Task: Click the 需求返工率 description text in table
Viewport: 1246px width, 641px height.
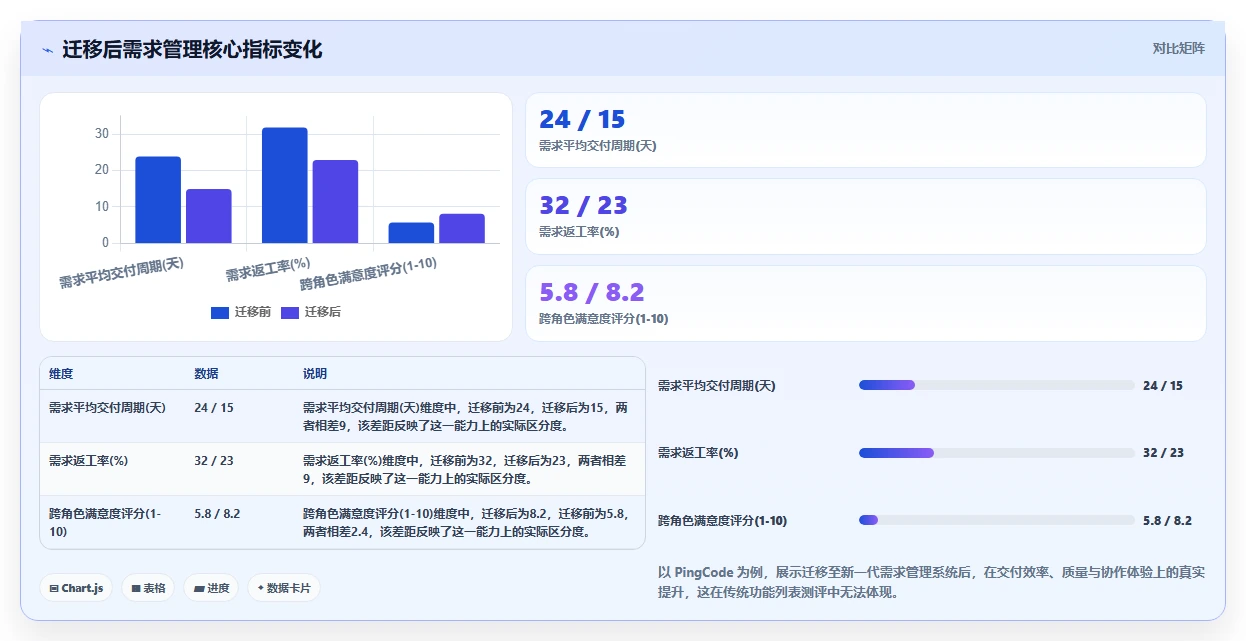Action: (465, 470)
